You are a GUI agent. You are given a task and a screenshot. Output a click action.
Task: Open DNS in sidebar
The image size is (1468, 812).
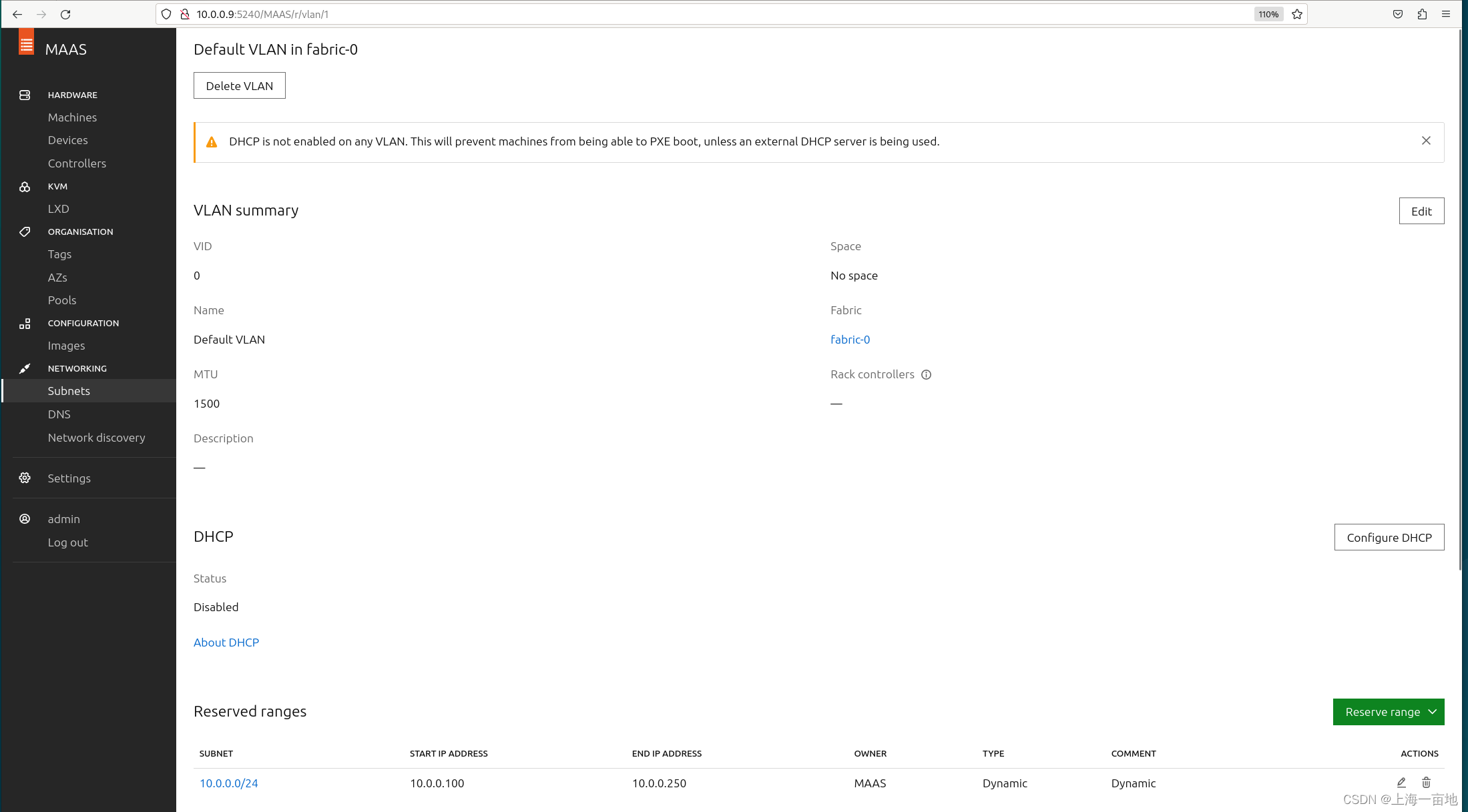point(59,414)
